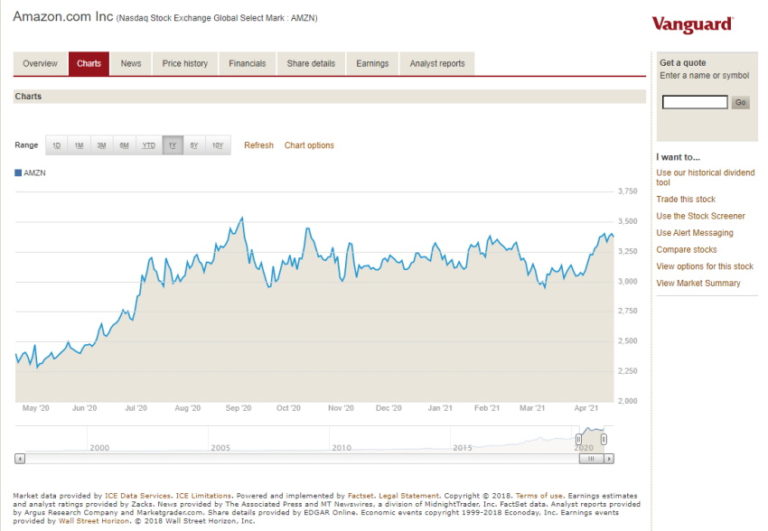The image size is (768, 531).
Task: Open the ICE Data Services link
Action: pos(138,496)
